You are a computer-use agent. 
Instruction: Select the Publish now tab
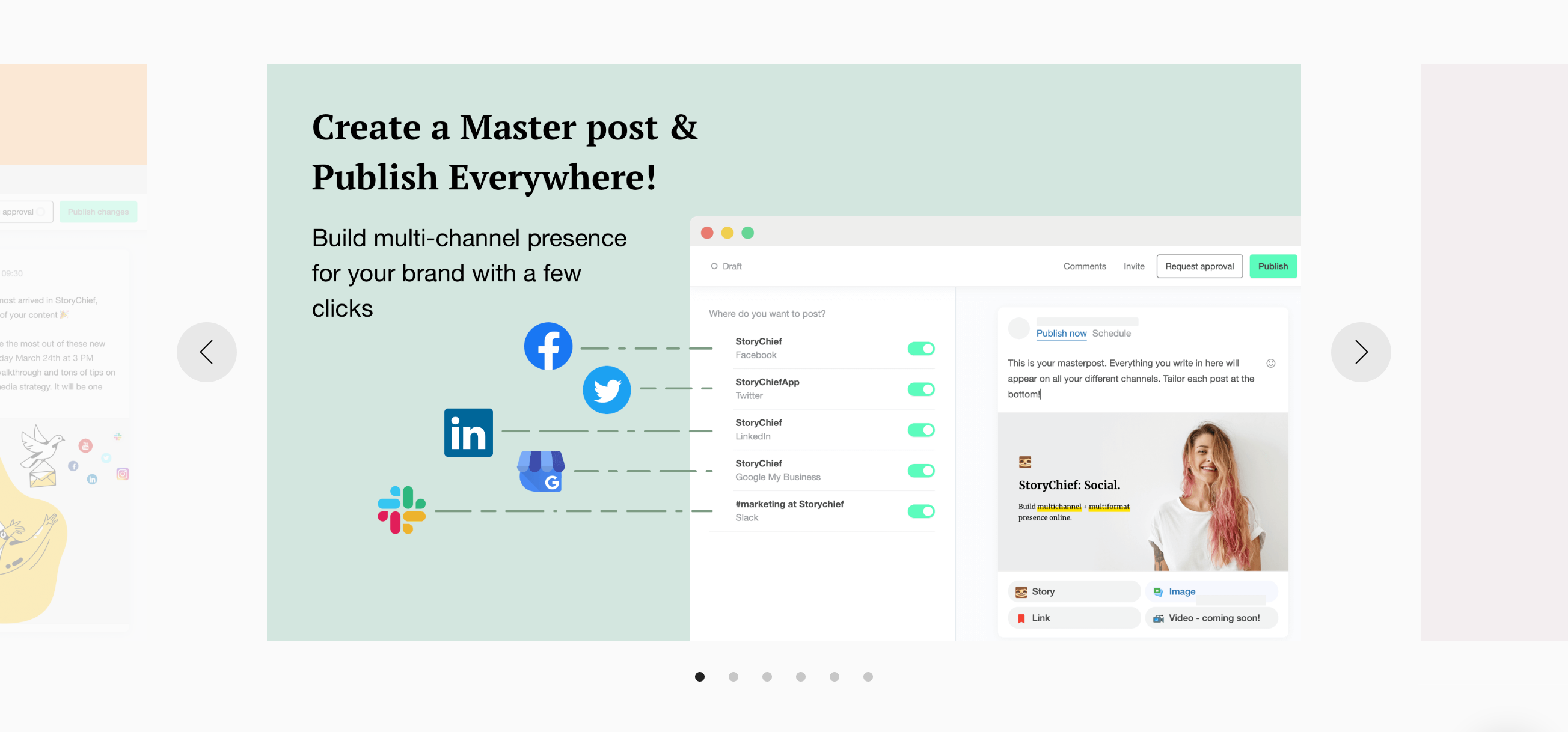pos(1061,334)
